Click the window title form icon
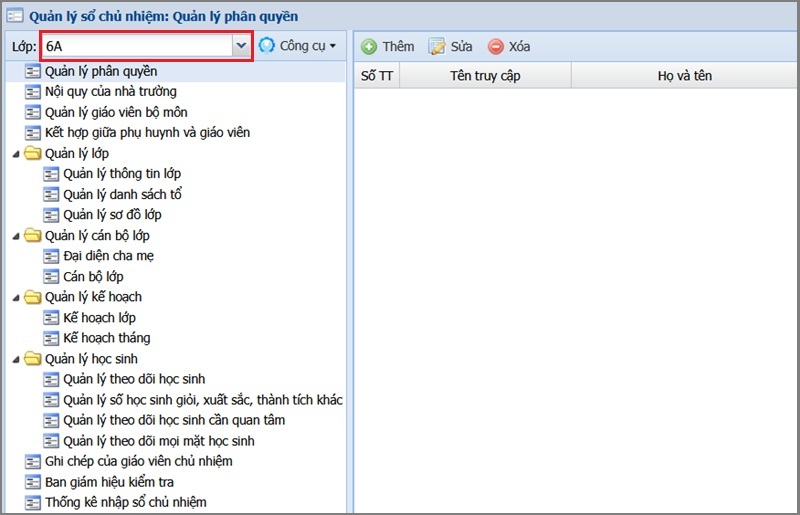Viewport: 800px width, 515px height. (14, 16)
